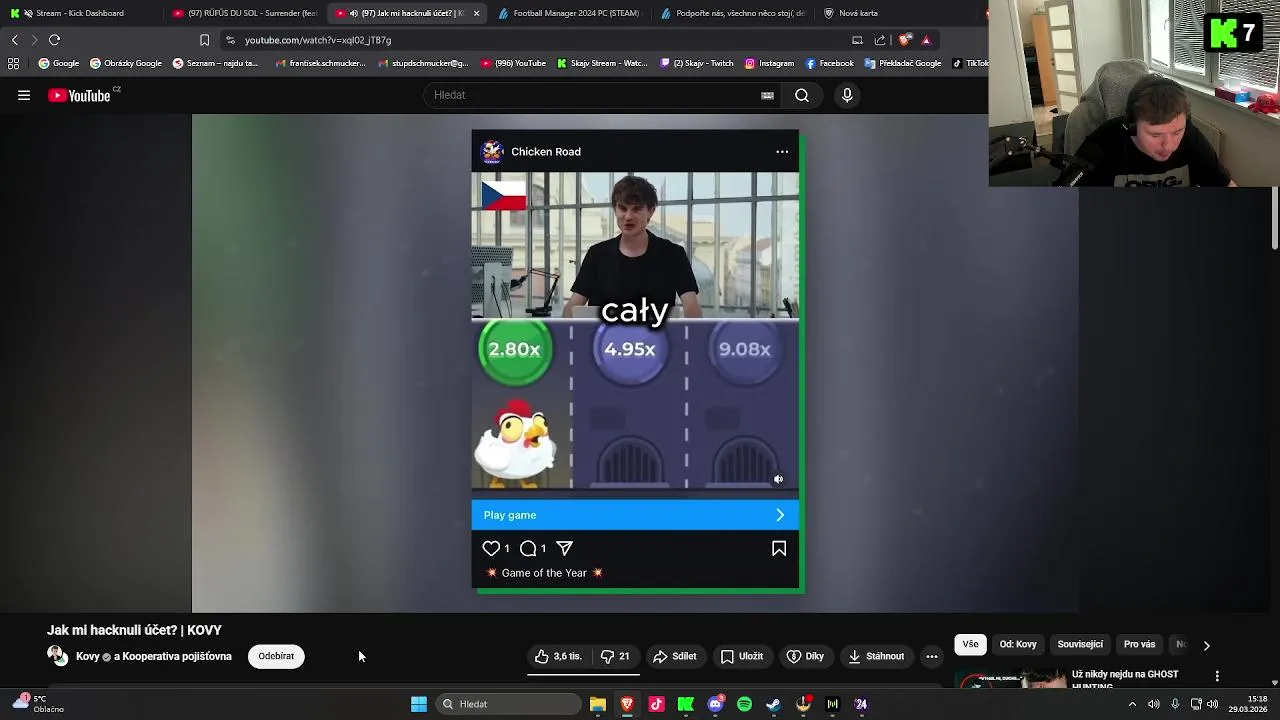Image resolution: width=1280 pixels, height=720 pixels.
Task: Open Spotify from the taskbar
Action: click(744, 704)
